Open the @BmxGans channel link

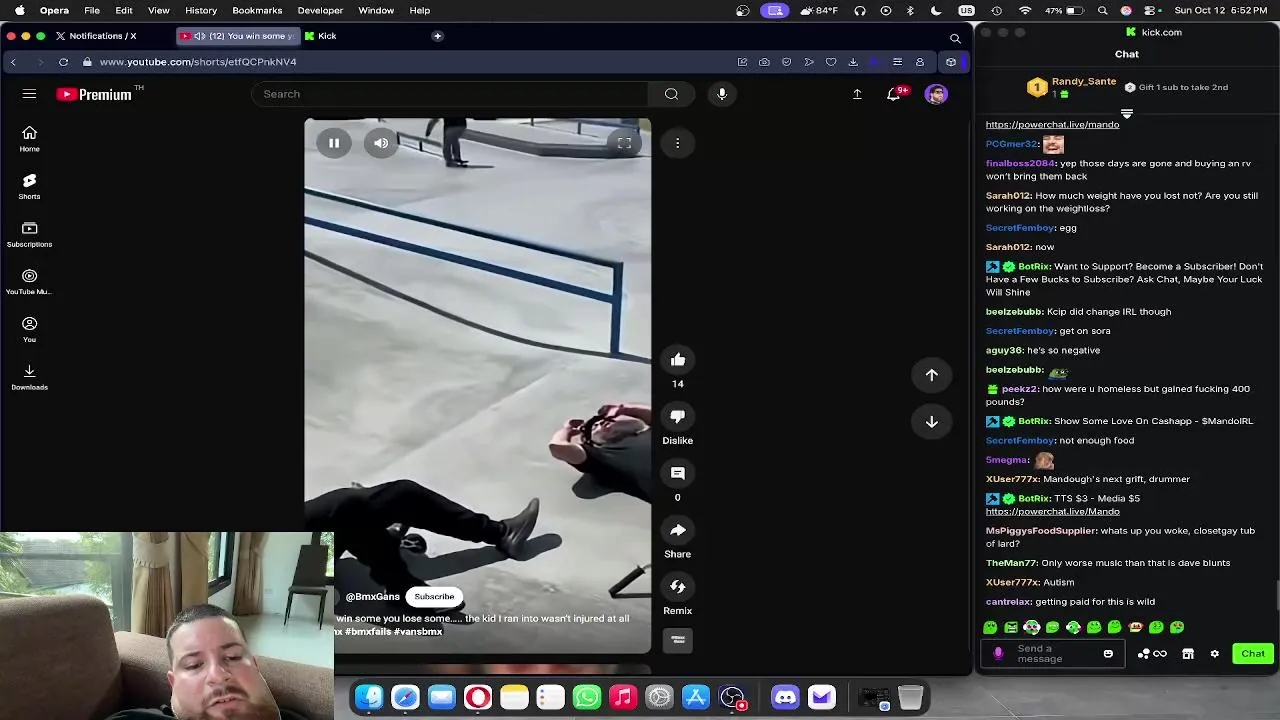tap(373, 597)
